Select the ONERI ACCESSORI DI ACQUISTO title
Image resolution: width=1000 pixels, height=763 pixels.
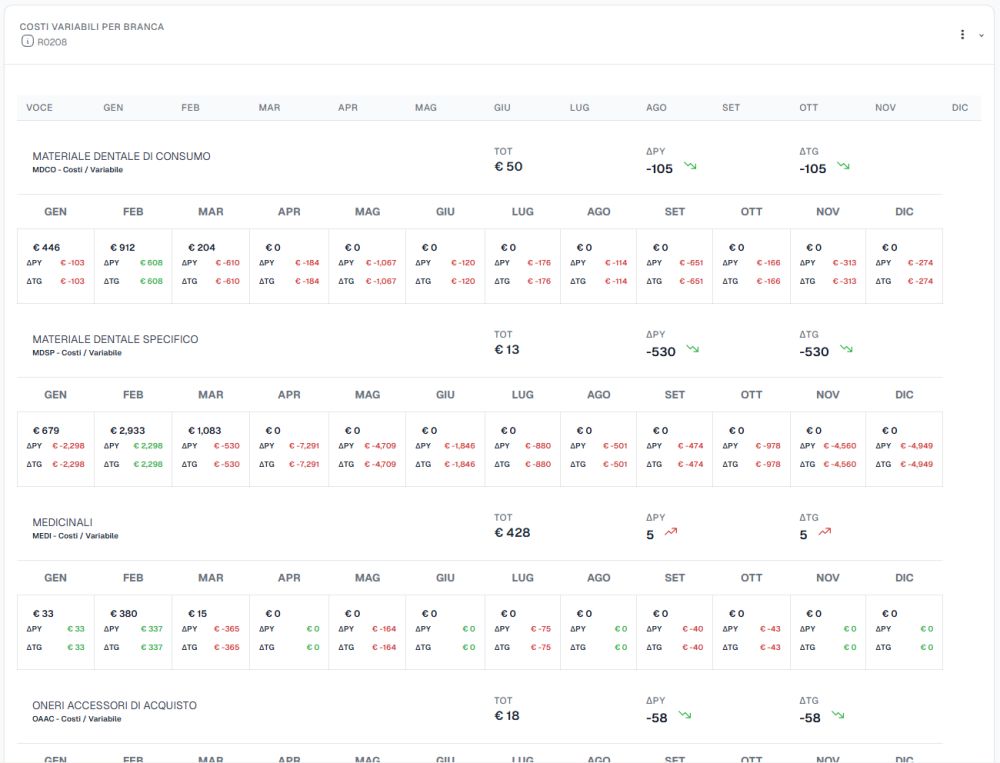[115, 706]
